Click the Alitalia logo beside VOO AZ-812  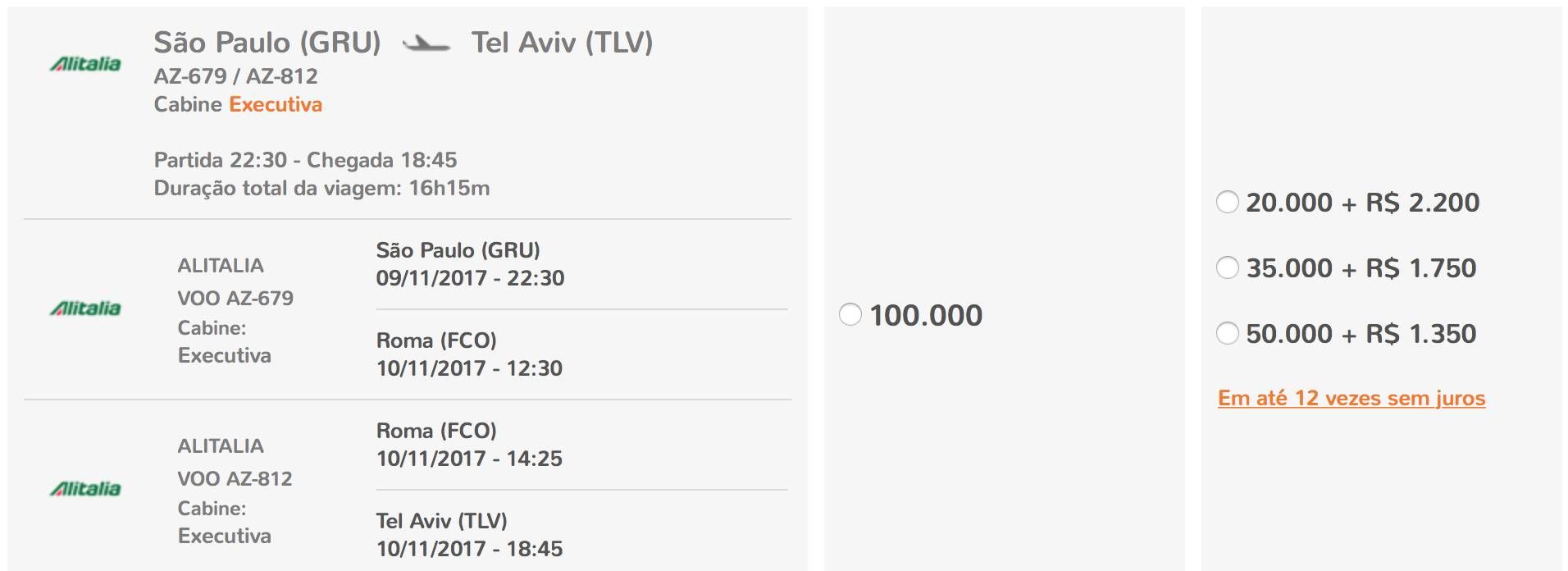pos(85,489)
